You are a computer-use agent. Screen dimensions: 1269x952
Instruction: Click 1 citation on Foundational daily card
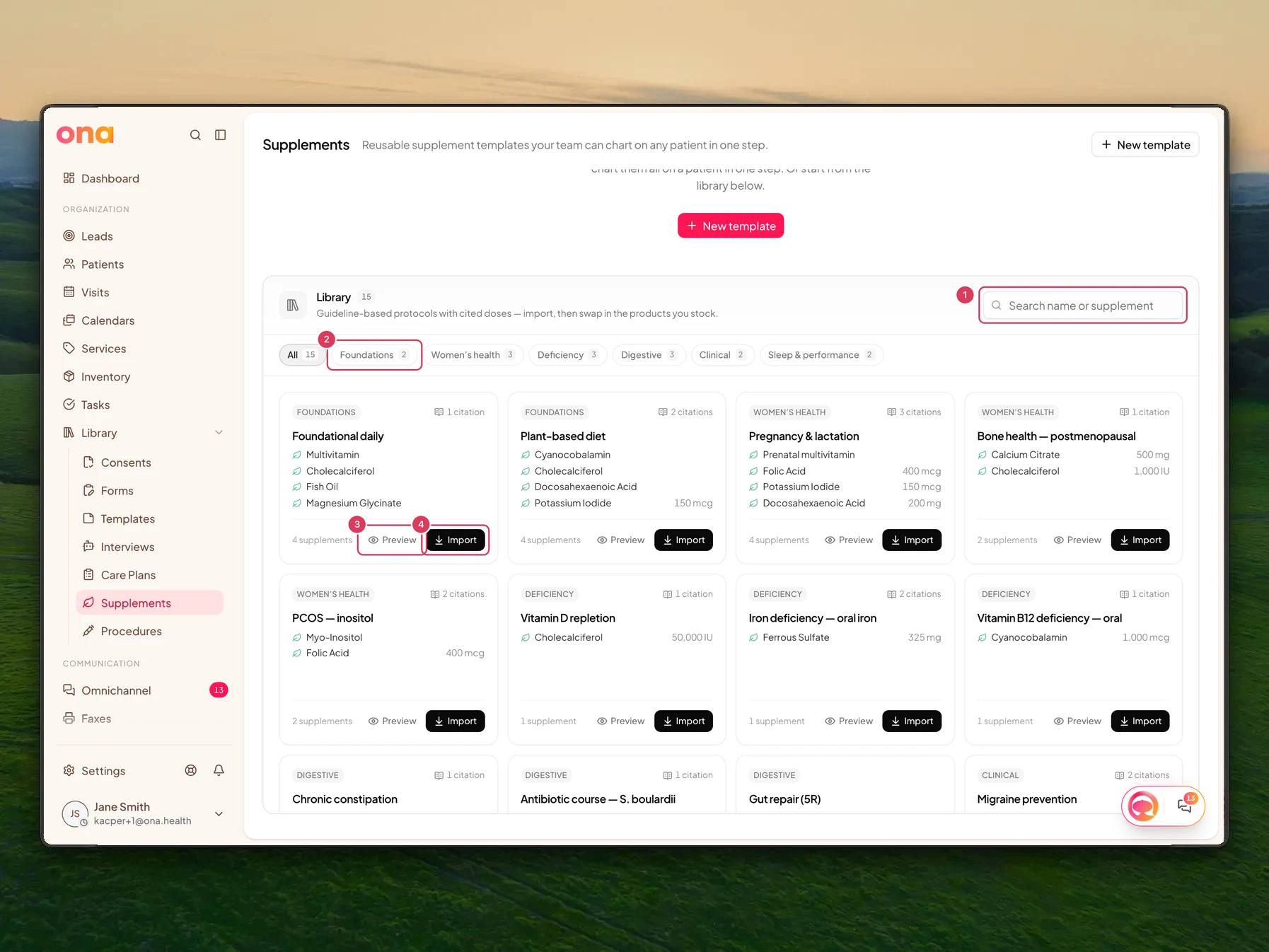click(459, 412)
